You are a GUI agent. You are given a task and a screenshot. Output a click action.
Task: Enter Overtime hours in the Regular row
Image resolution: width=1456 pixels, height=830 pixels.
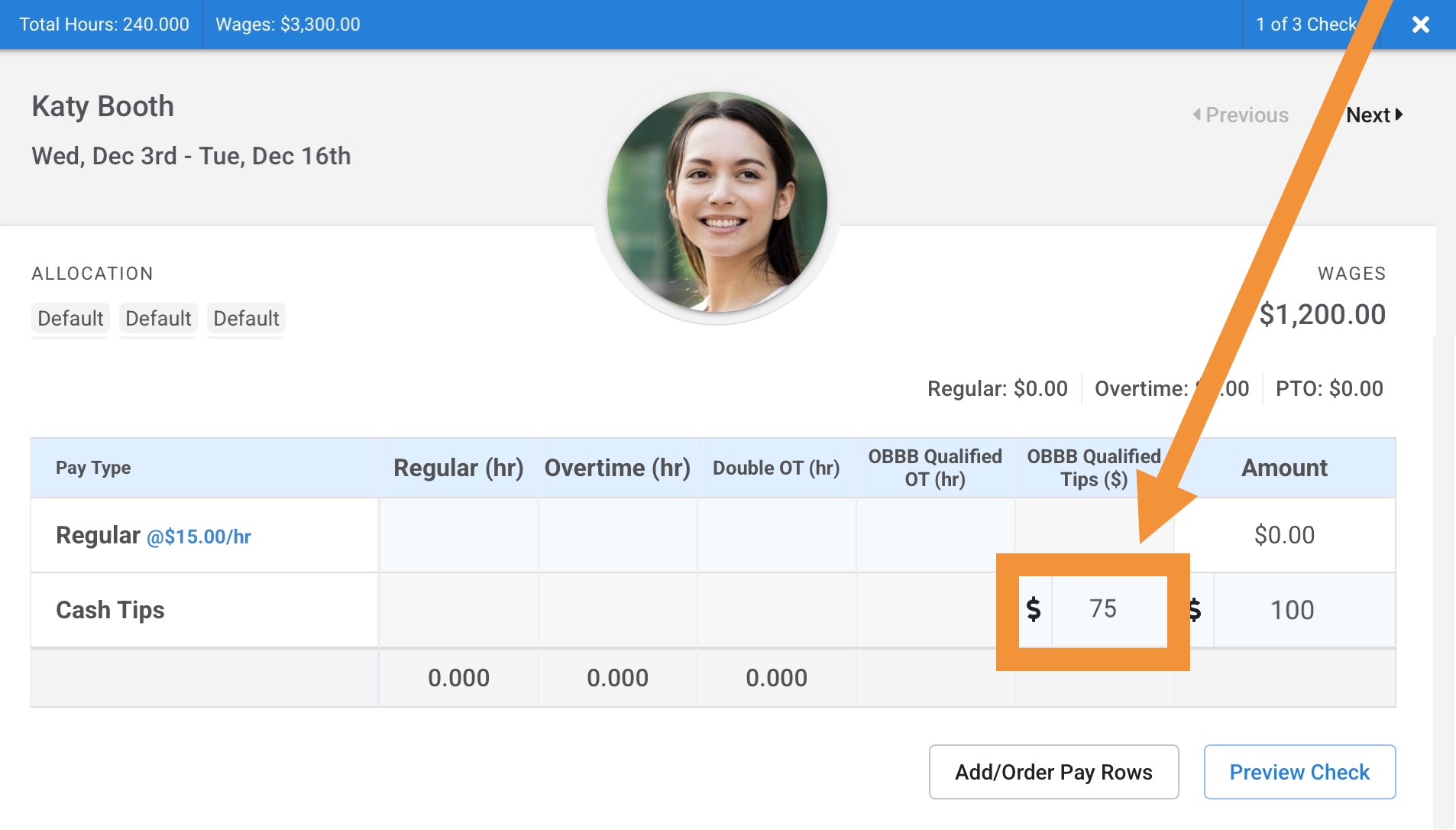(617, 535)
